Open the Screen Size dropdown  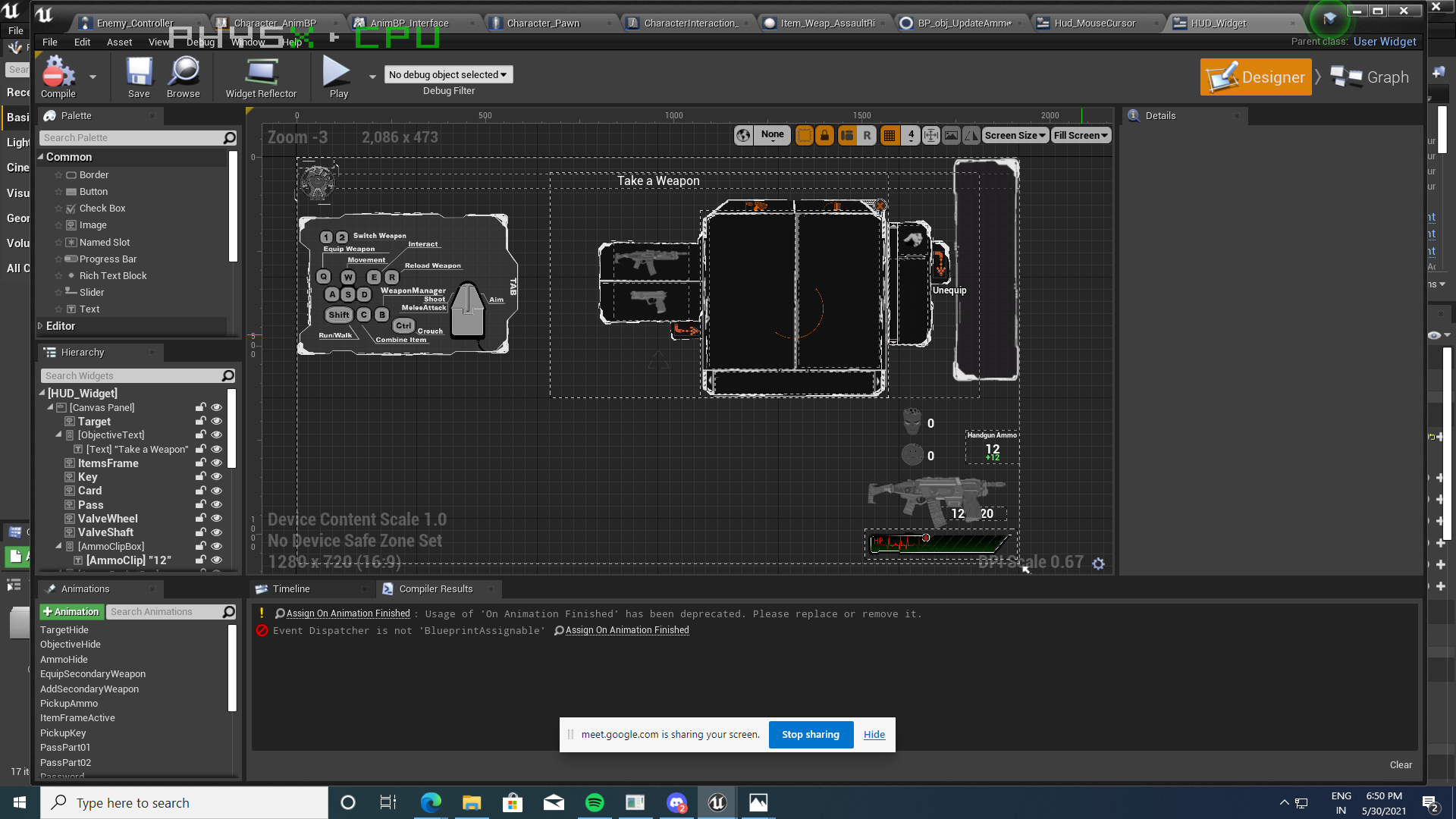click(1015, 135)
